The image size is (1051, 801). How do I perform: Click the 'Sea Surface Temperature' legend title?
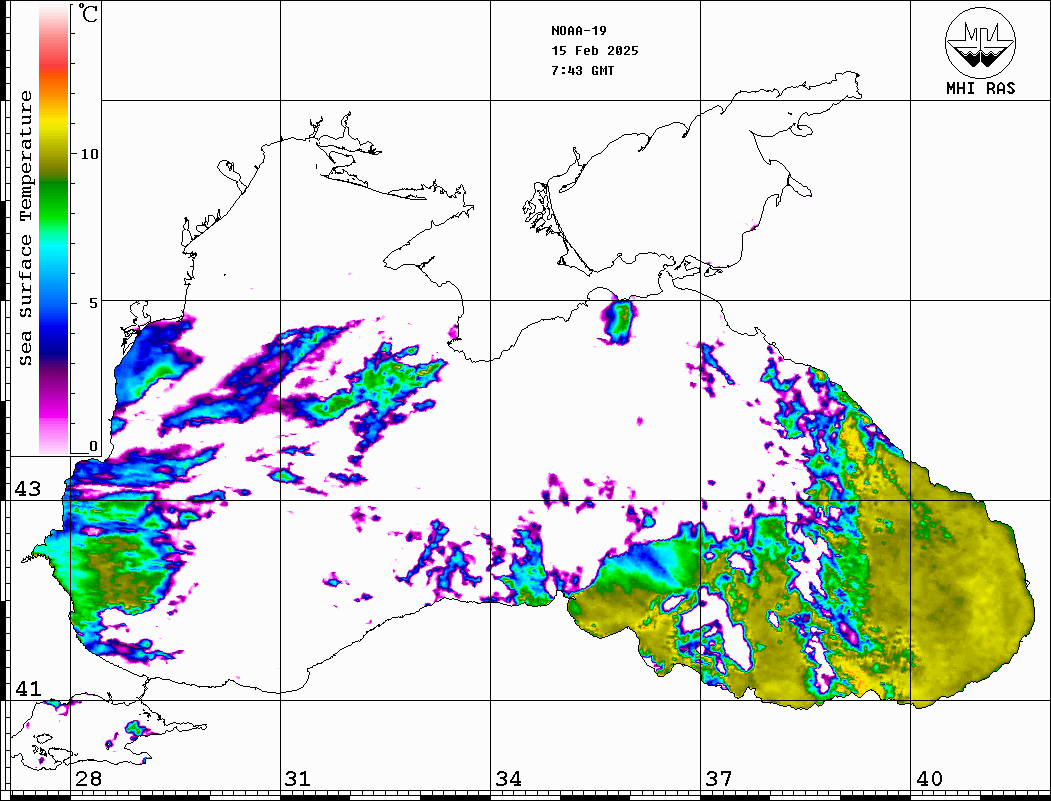25,228
